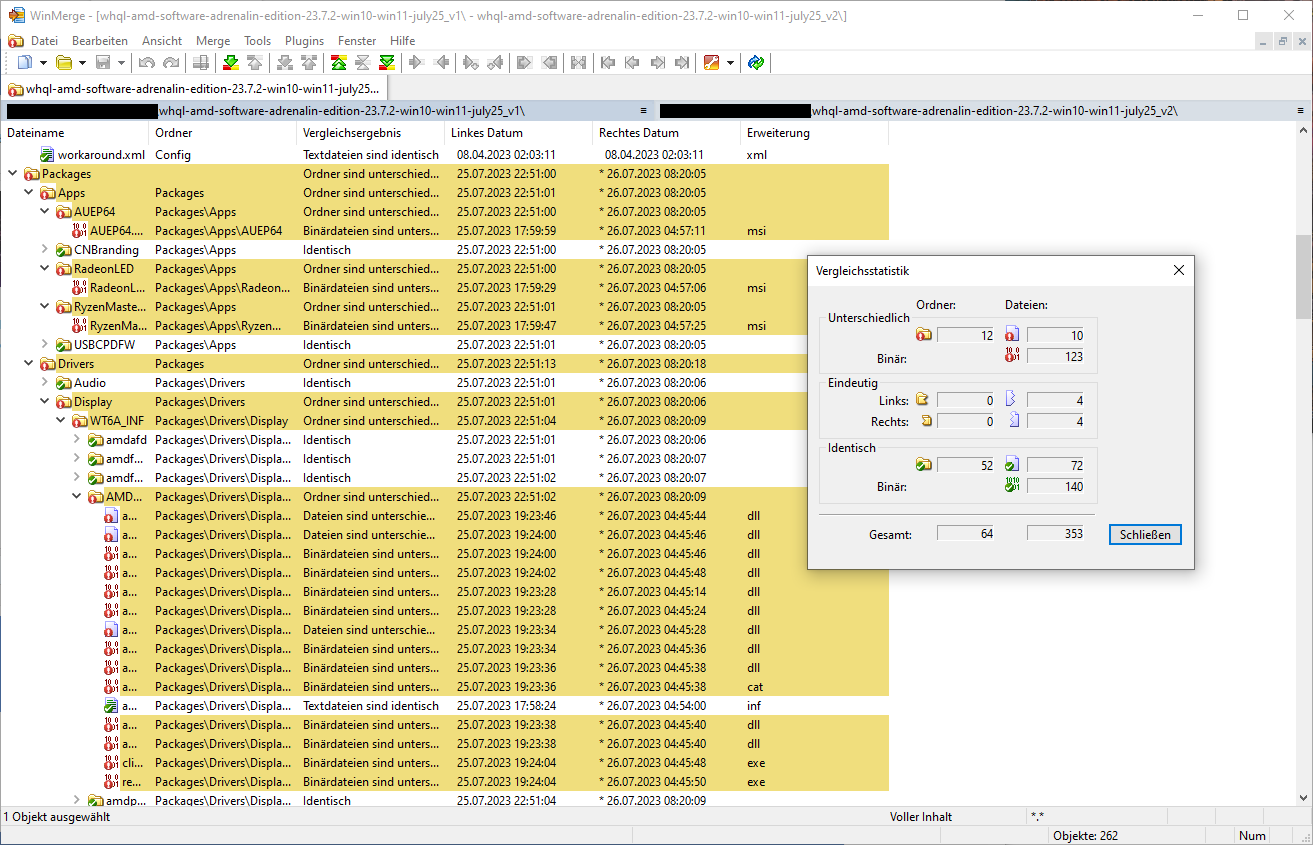Sort by Linkes Datum column header
Viewport: 1313px width, 845px height.
click(519, 133)
